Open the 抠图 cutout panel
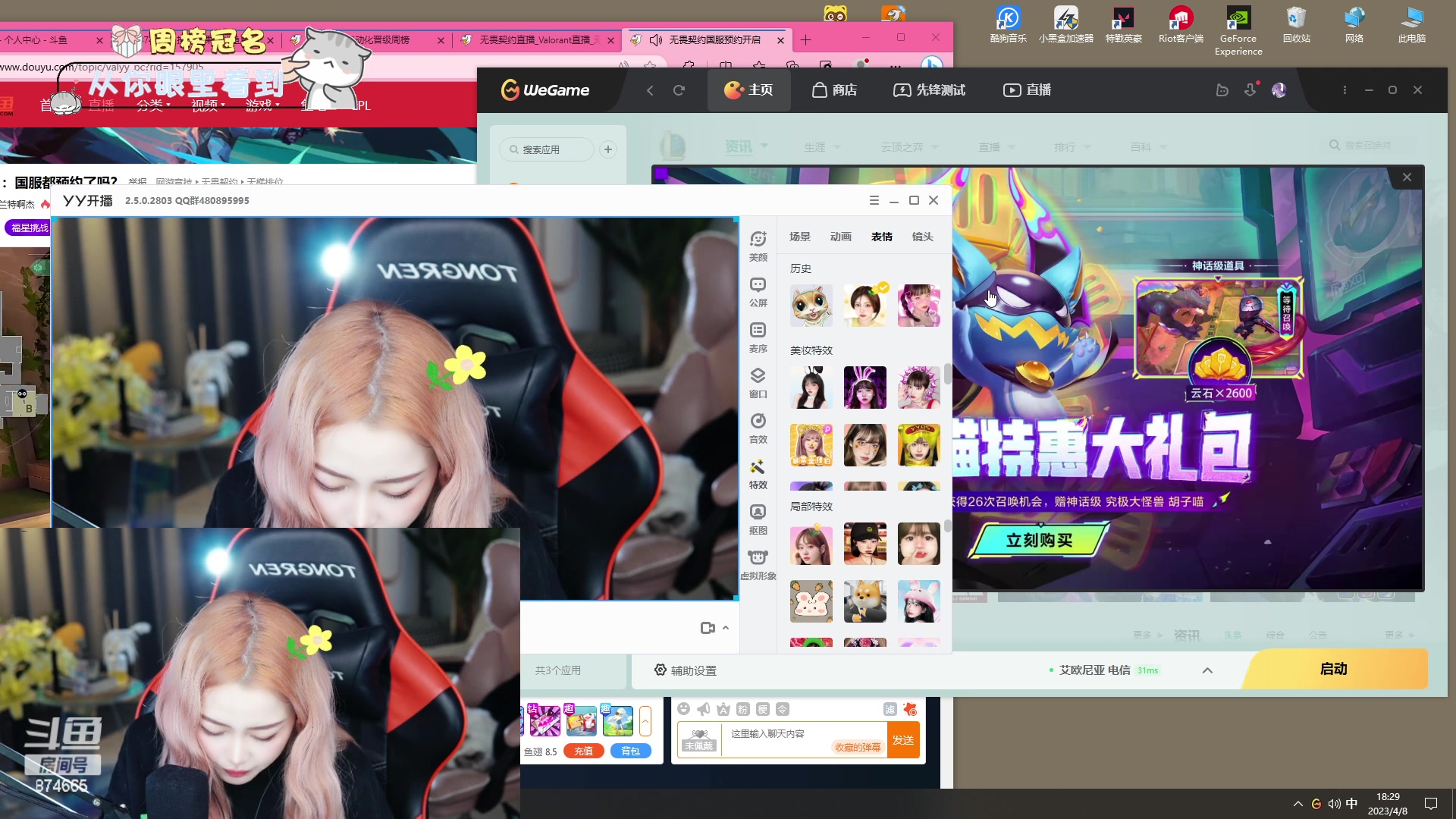The height and width of the screenshot is (819, 1456). (758, 519)
